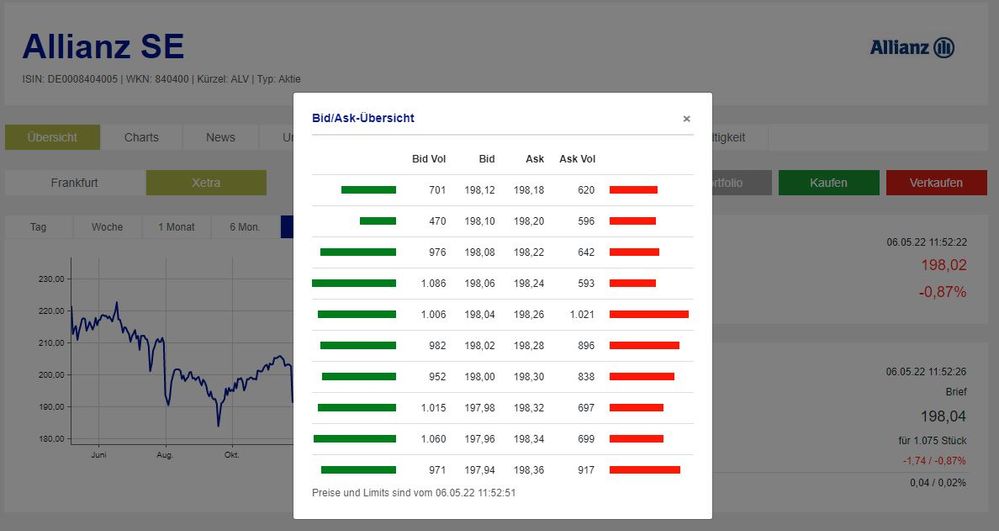Click red bar for ask 198,36

645,470
